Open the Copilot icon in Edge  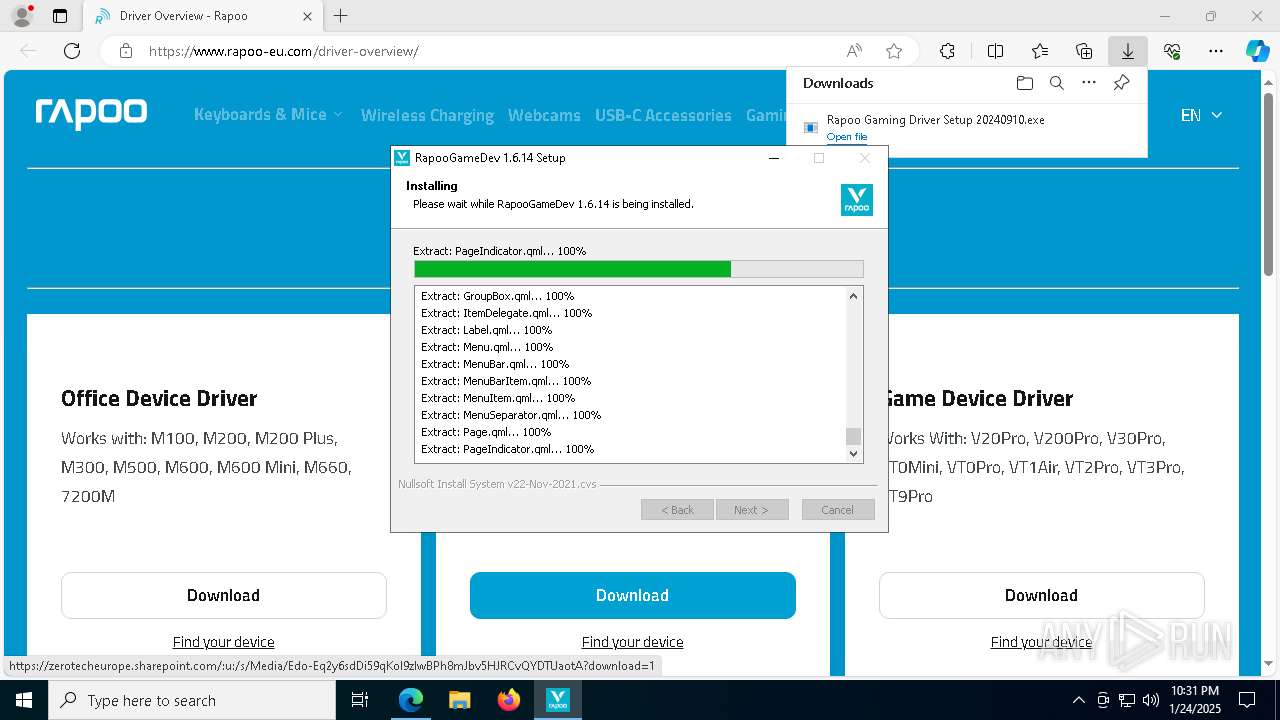[x=1257, y=51]
